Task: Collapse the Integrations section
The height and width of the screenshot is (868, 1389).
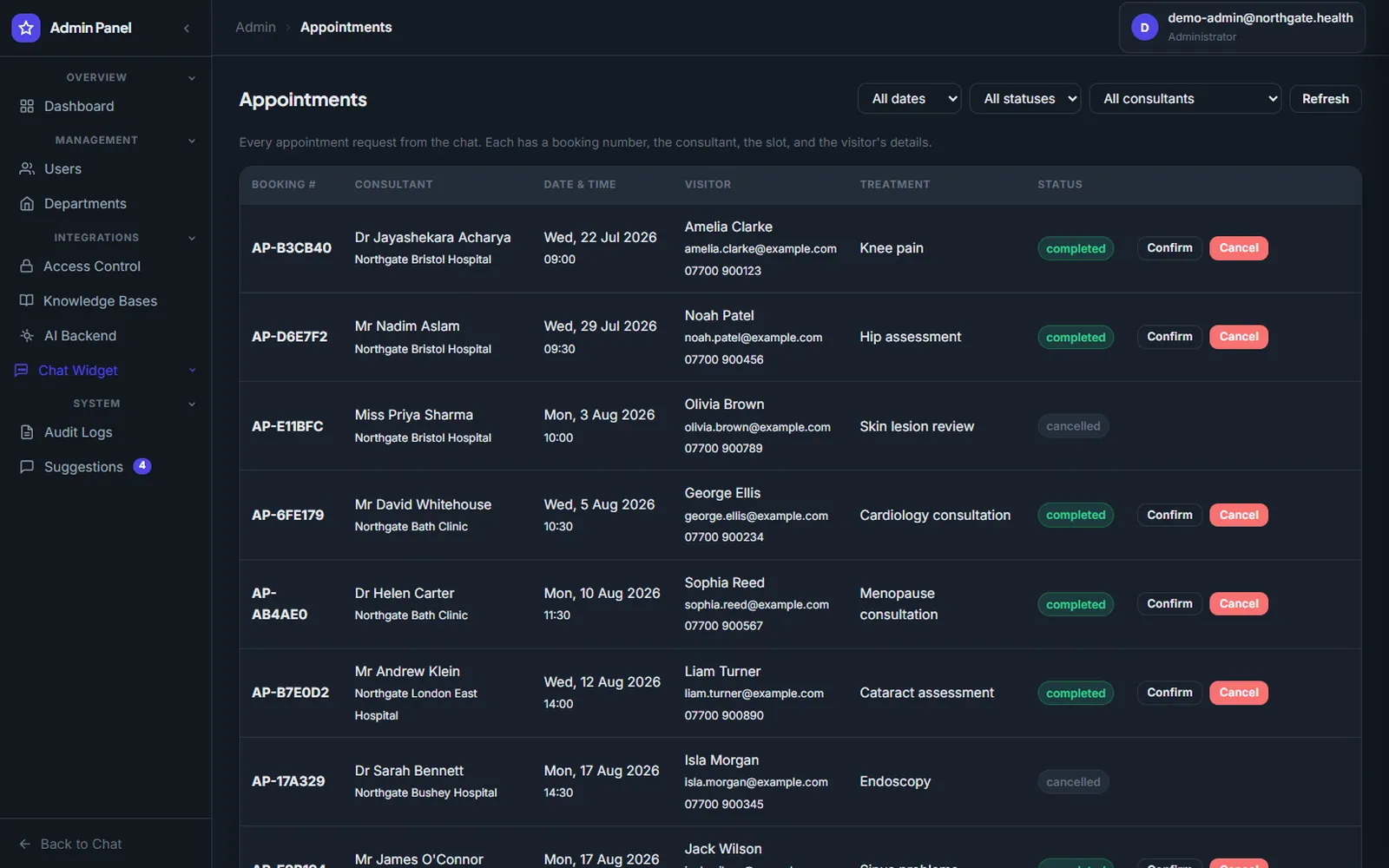Action: click(192, 238)
